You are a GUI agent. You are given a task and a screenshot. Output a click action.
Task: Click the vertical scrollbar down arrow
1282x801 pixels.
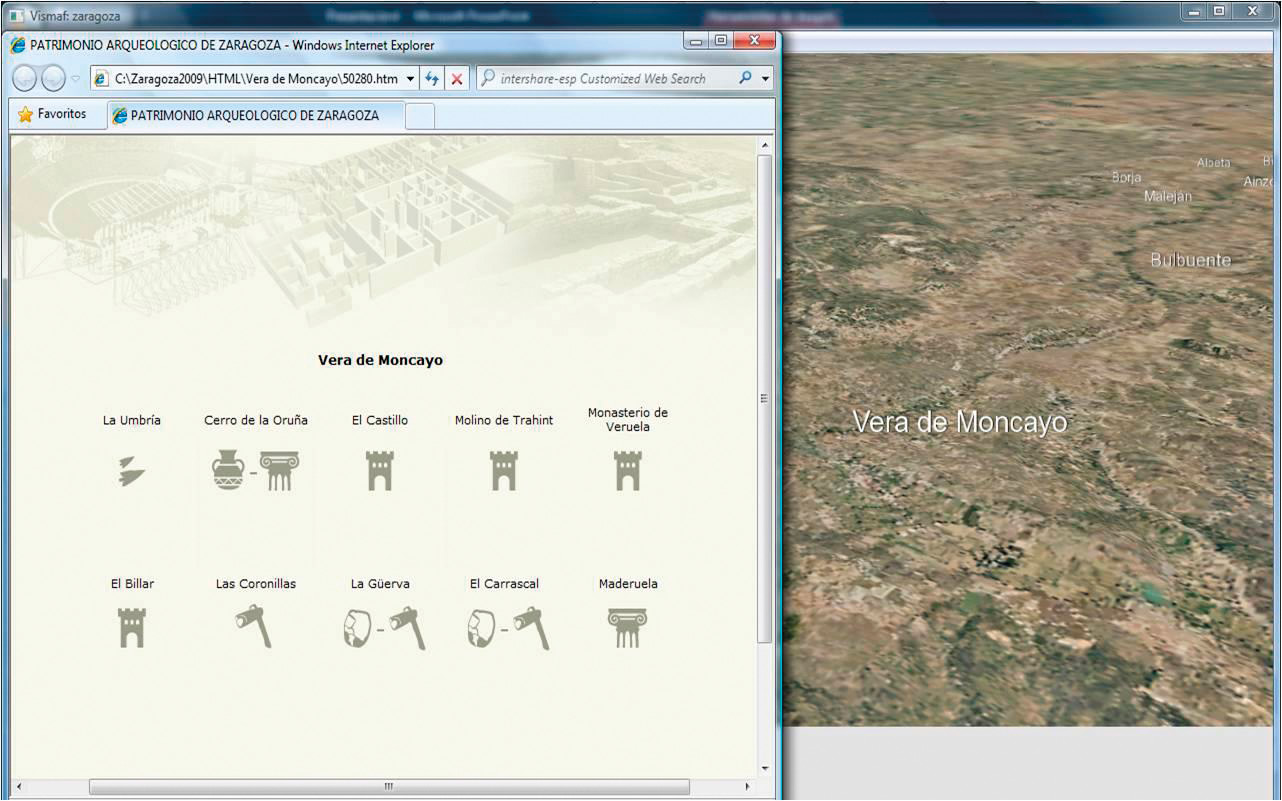pyautogui.click(x=766, y=768)
